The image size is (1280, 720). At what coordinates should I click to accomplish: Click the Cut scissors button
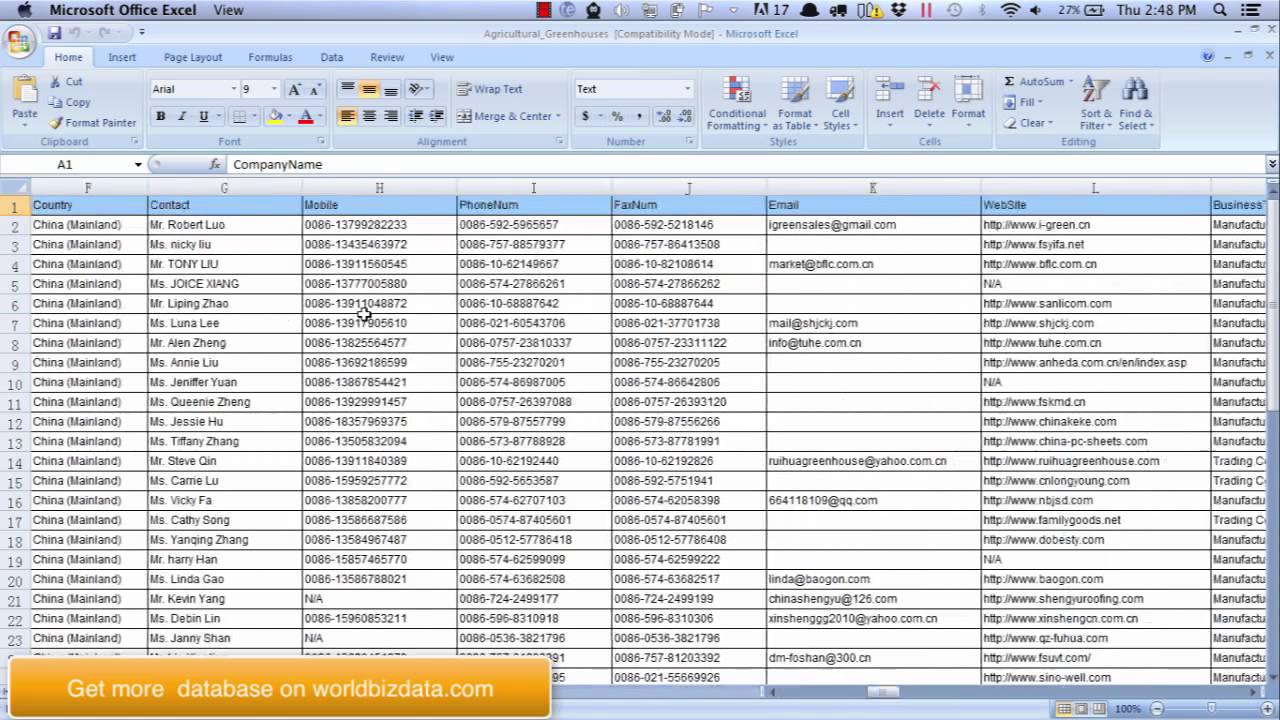(66, 82)
